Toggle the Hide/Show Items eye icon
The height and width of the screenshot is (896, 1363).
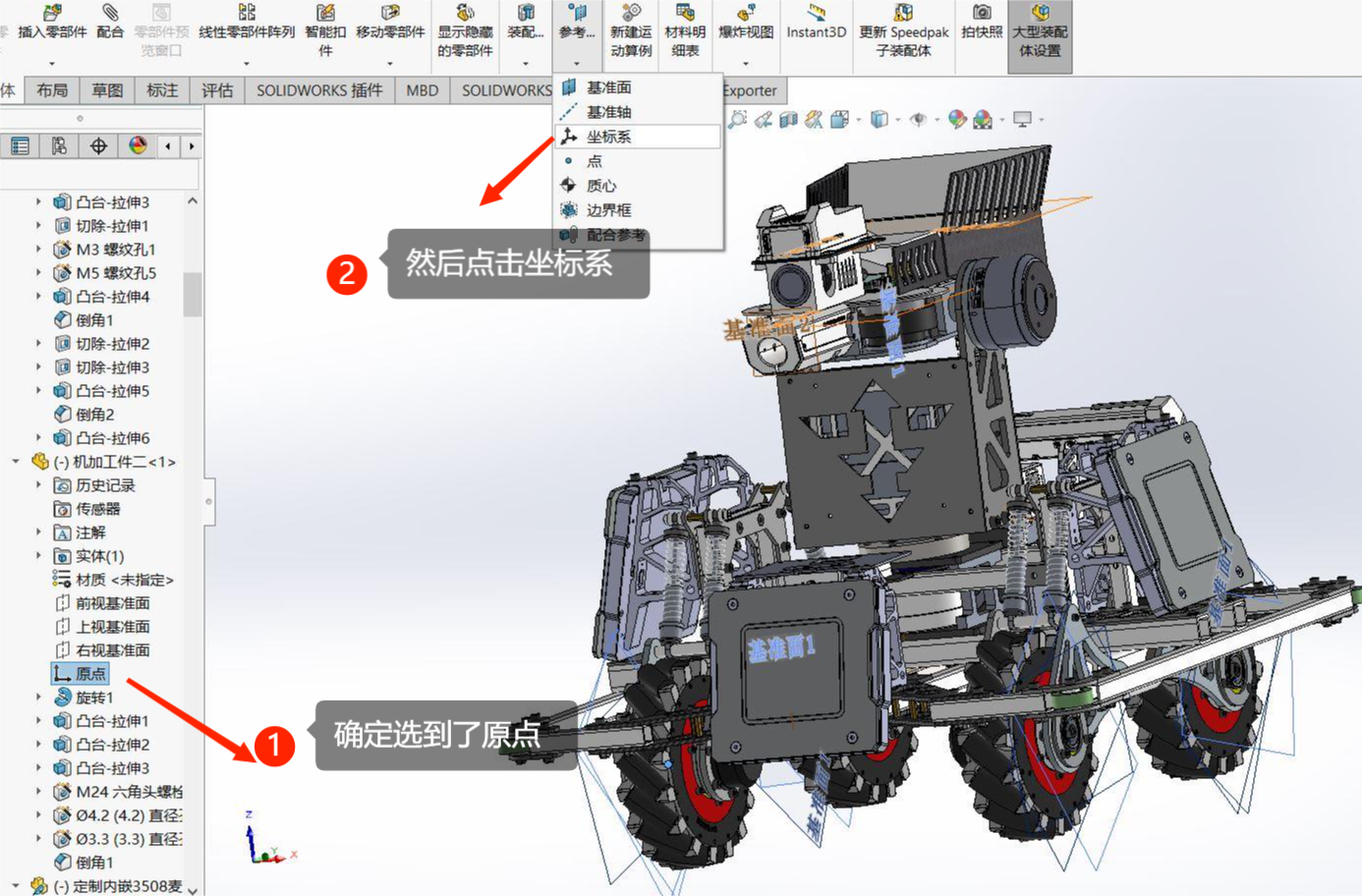click(919, 120)
